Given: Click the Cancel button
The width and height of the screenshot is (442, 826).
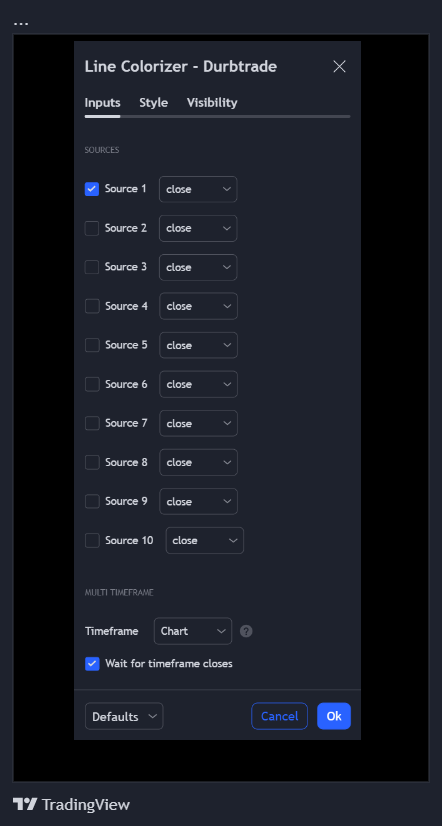Looking at the screenshot, I should coord(280,716).
